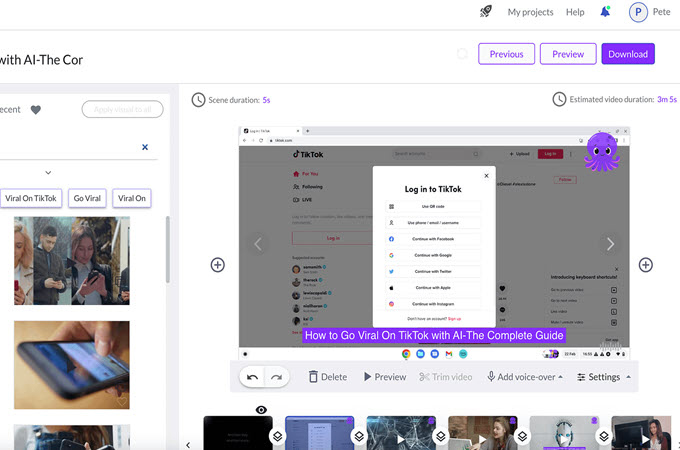
Task: Select the network mesh scene thumbnail
Action: tap(401, 433)
